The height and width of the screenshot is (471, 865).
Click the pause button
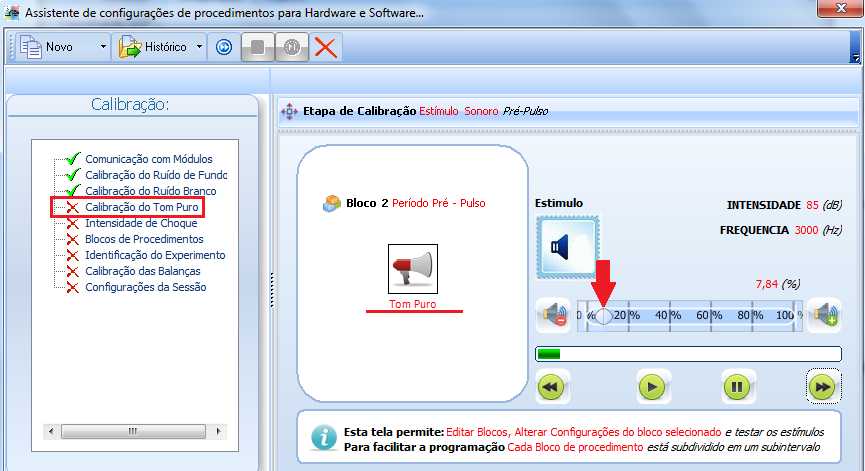[737, 387]
